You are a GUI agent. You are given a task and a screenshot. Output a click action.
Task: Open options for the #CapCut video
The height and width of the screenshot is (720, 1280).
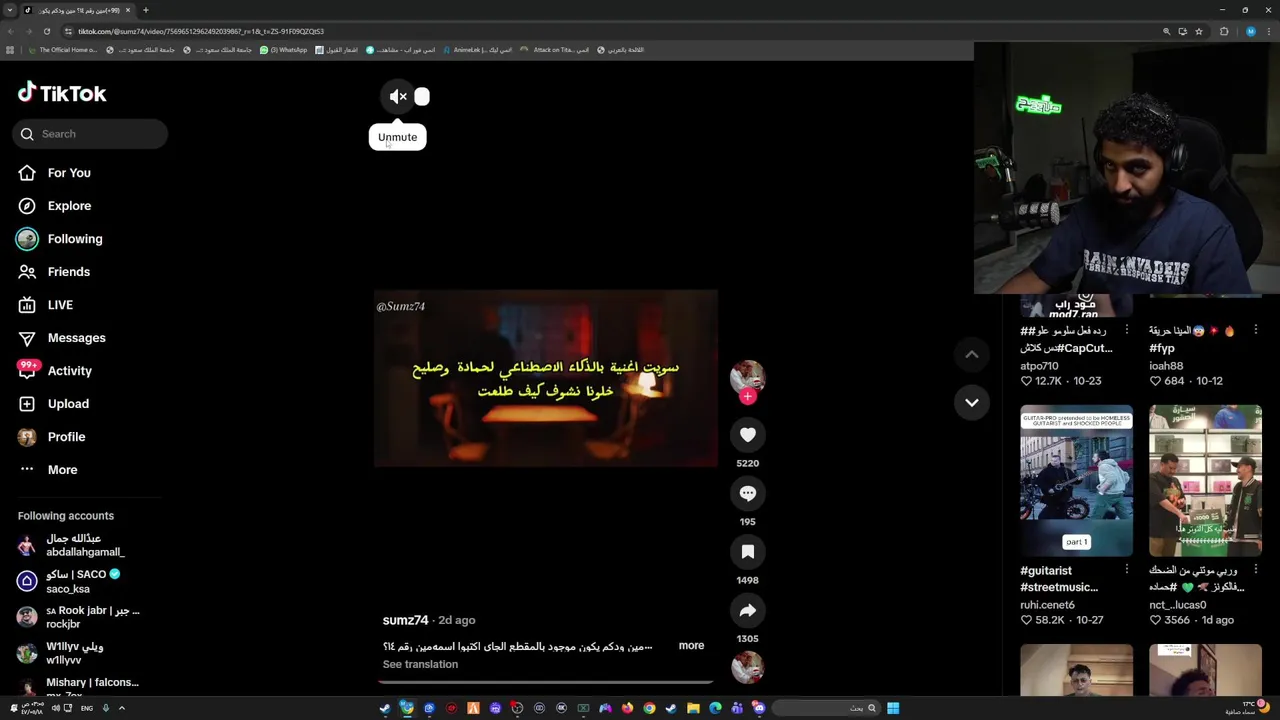click(x=1127, y=330)
